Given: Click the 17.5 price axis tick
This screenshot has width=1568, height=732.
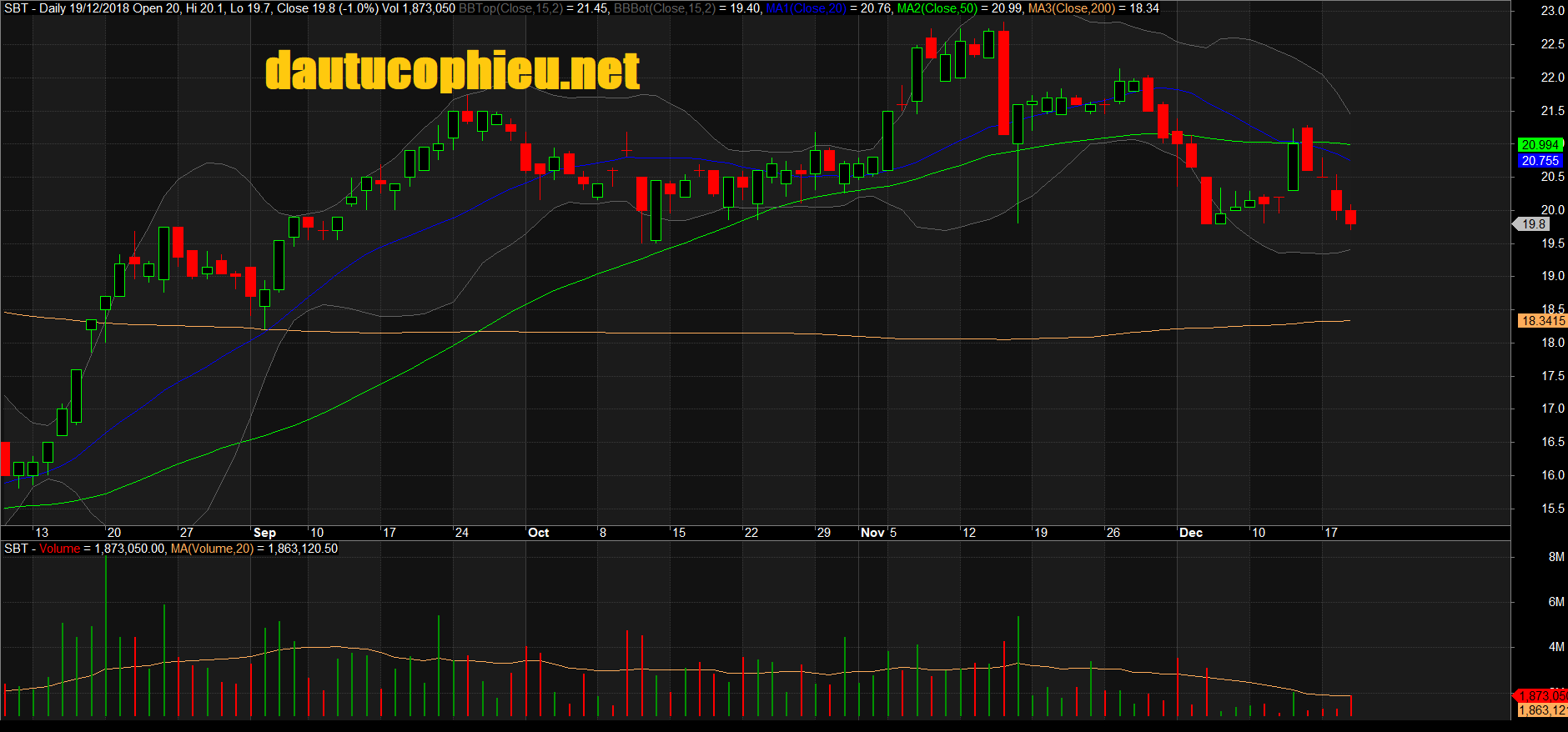Looking at the screenshot, I should pos(1552,376).
